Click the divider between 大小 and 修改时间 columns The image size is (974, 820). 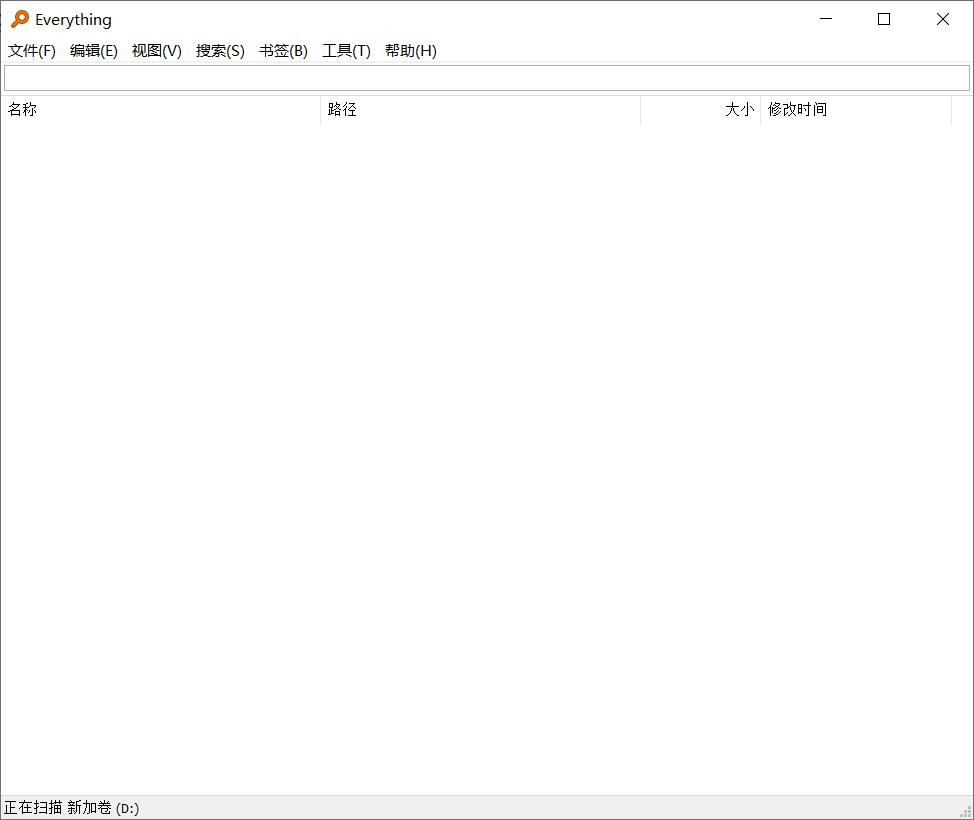(x=760, y=110)
